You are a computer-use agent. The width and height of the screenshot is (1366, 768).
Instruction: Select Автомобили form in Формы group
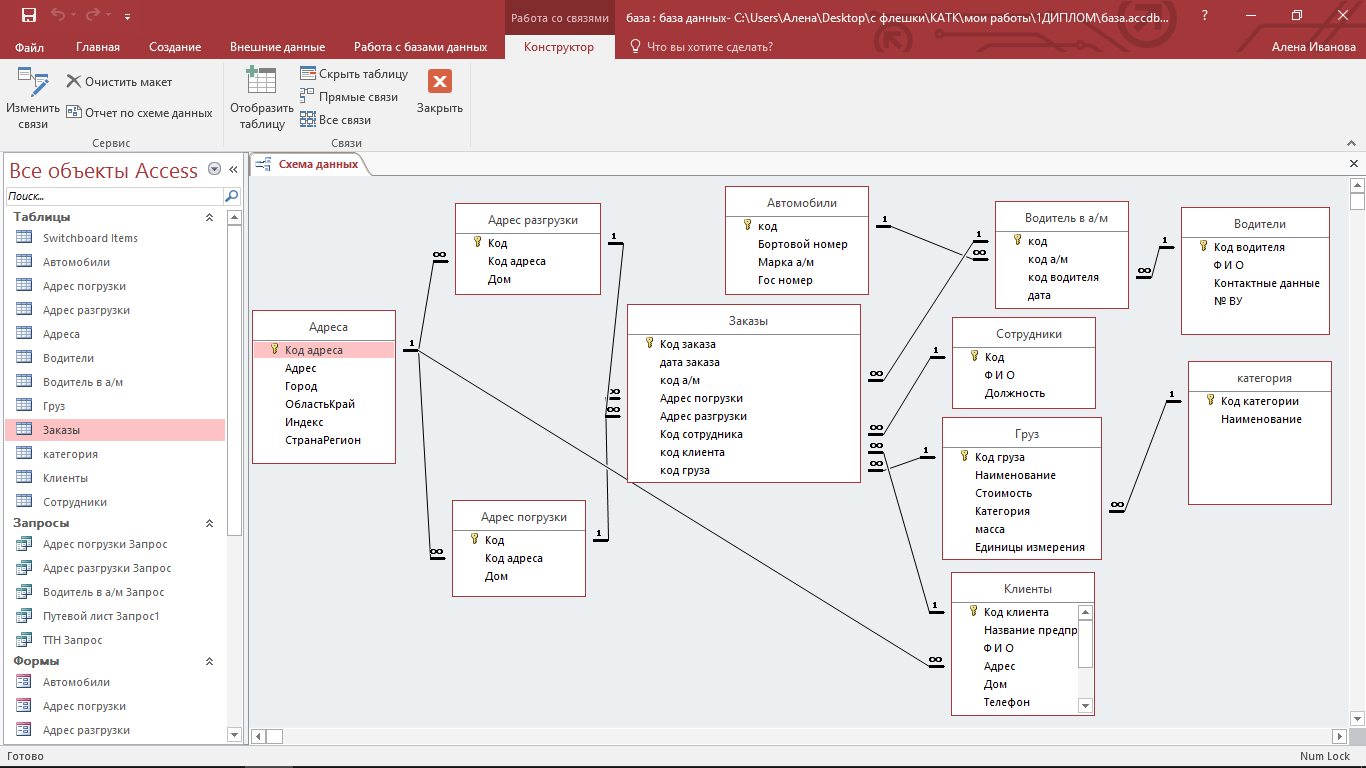pyautogui.click(x=115, y=682)
